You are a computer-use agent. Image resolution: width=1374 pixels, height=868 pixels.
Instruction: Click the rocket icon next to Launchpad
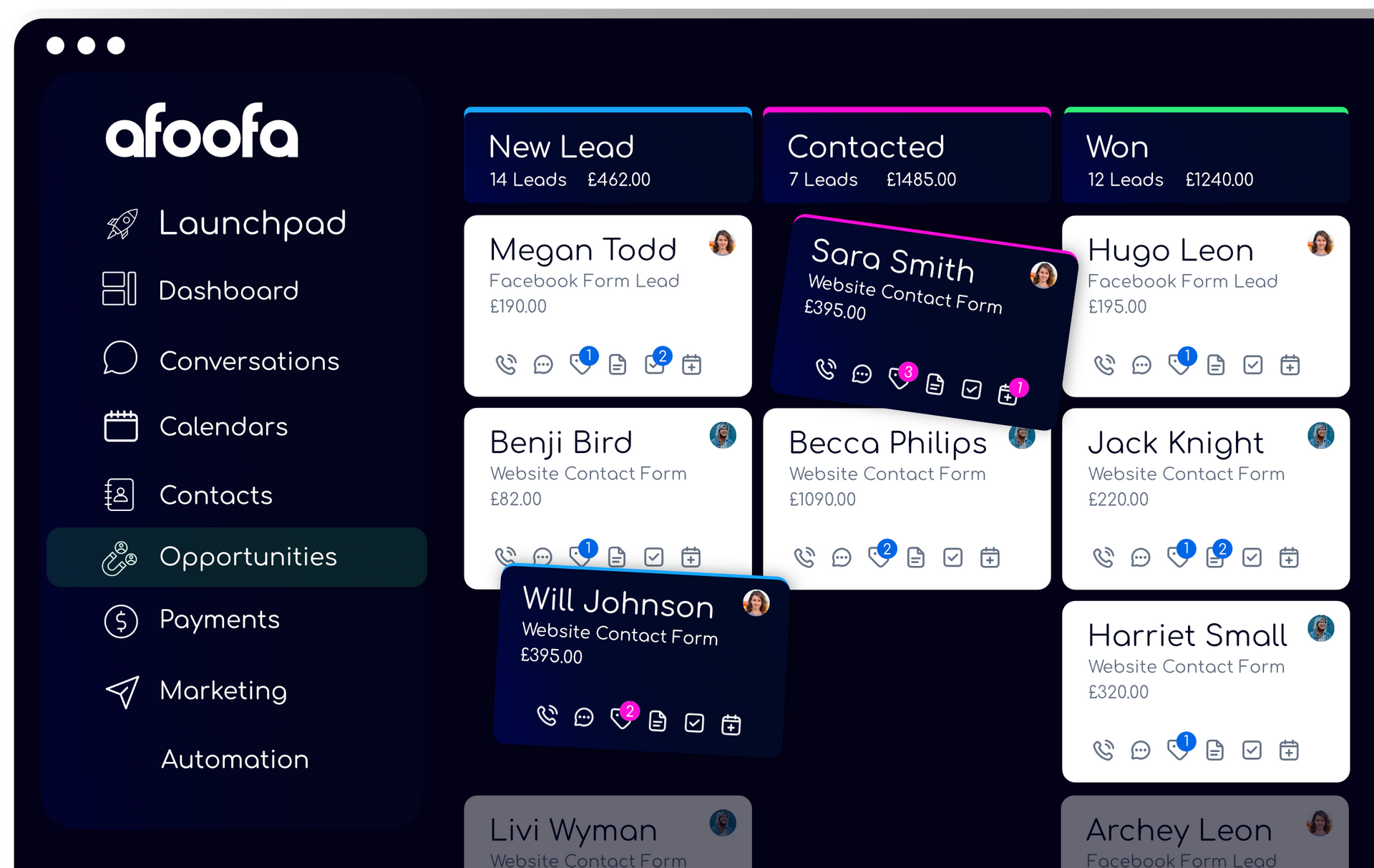click(x=122, y=224)
